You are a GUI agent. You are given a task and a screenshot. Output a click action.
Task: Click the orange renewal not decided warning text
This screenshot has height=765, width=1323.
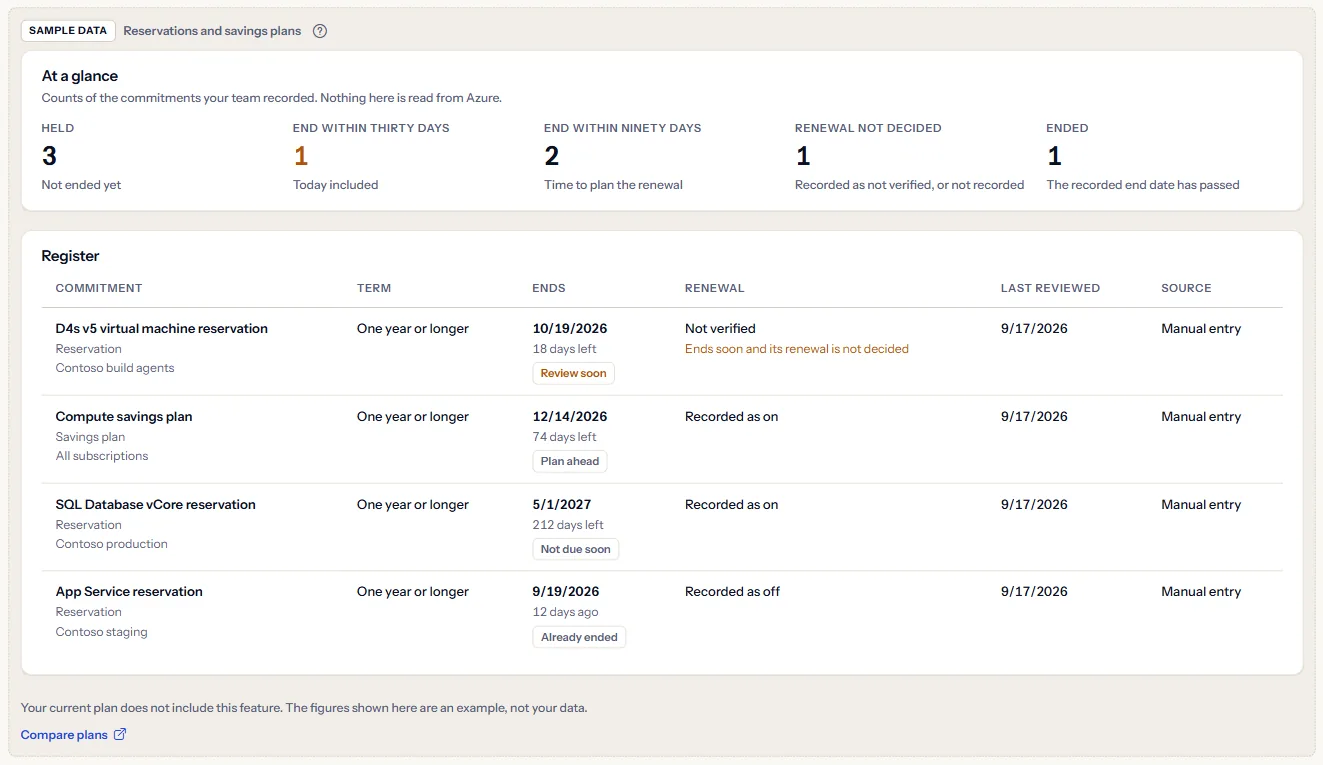point(797,349)
